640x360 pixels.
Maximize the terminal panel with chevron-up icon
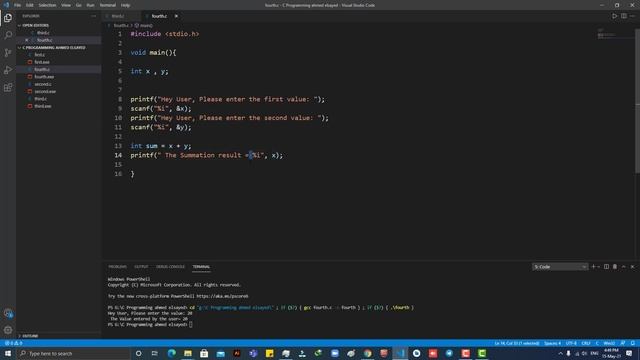623,267
